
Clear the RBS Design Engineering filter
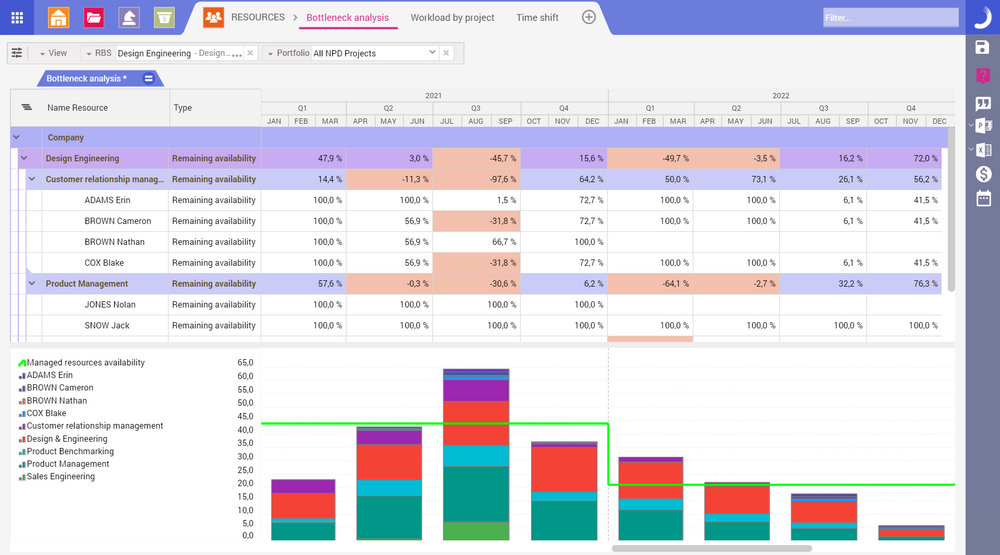click(x=250, y=53)
